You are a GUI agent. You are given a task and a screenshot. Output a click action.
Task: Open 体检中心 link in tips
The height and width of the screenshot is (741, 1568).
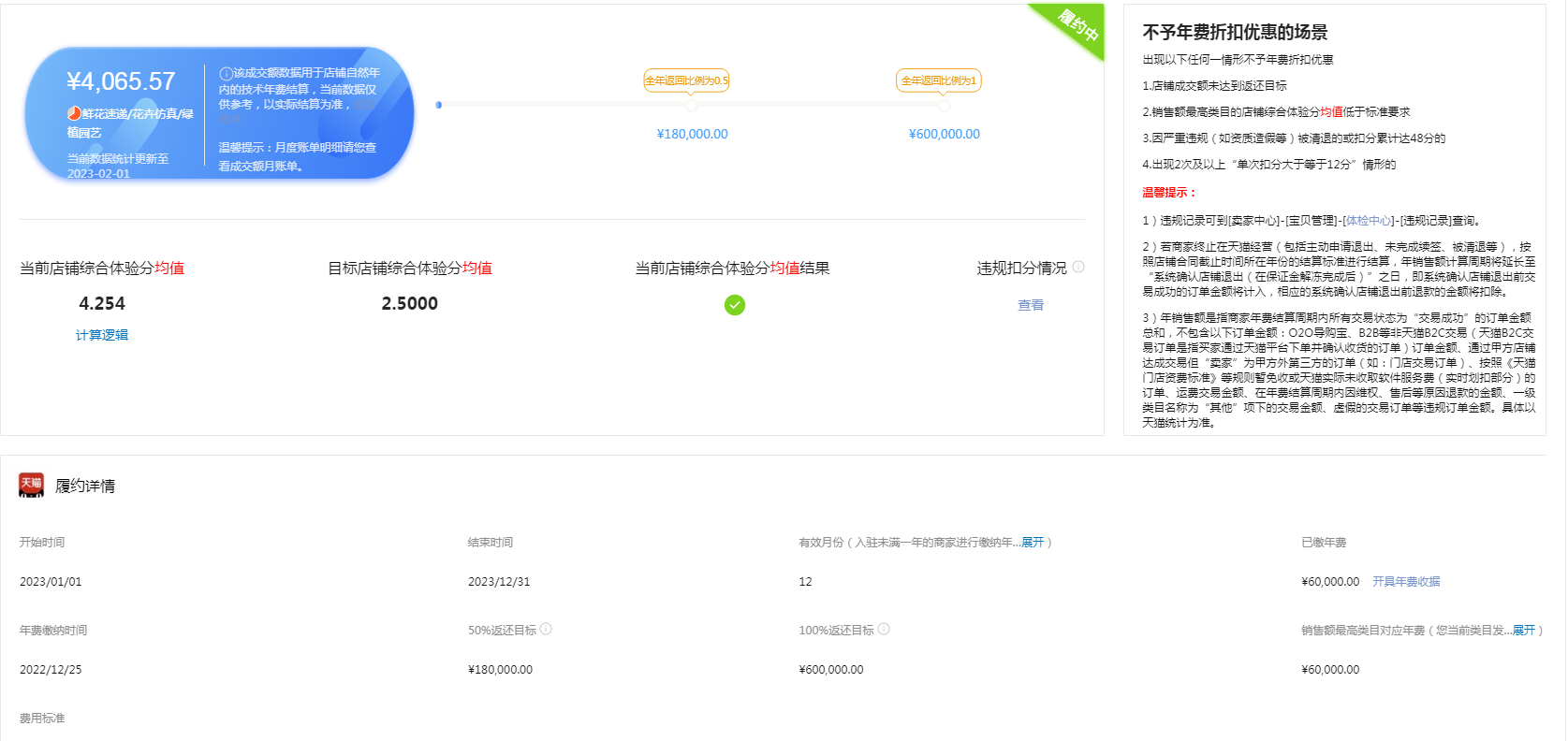(1369, 221)
